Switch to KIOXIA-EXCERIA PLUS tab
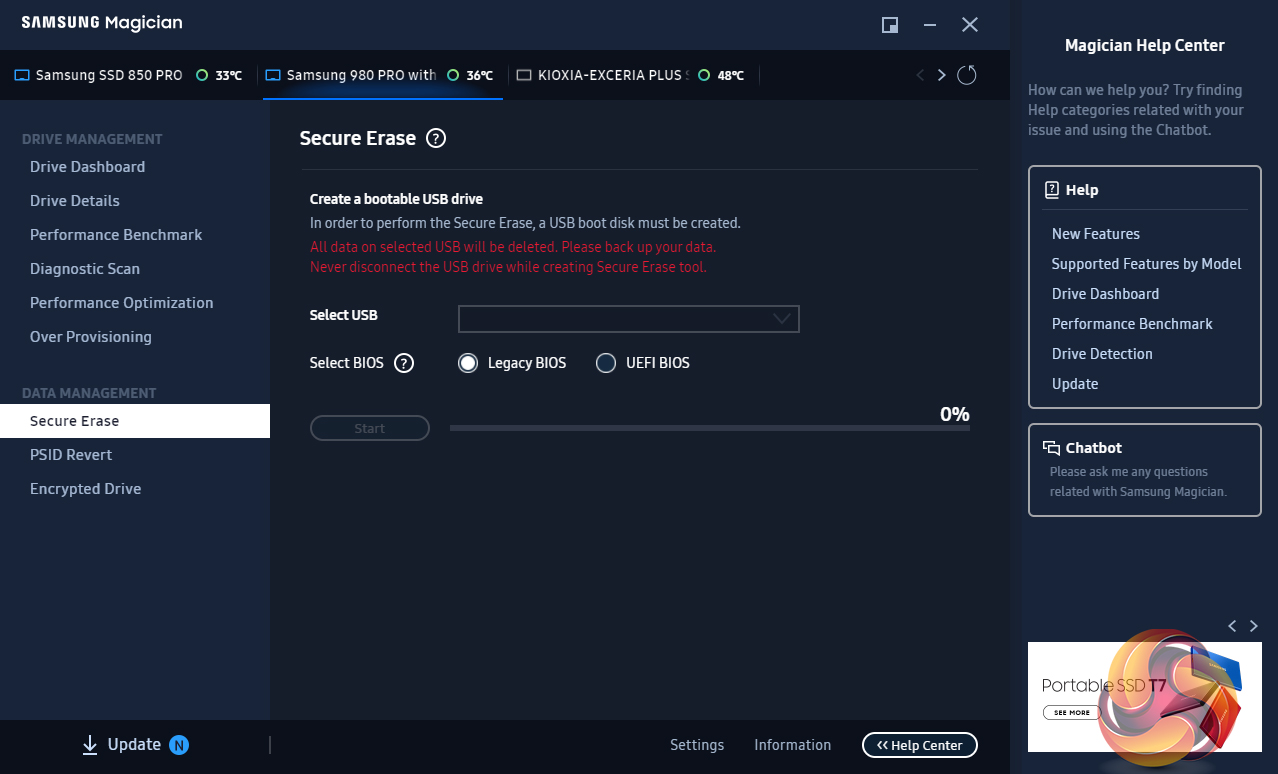Image resolution: width=1278 pixels, height=774 pixels. pos(632,75)
